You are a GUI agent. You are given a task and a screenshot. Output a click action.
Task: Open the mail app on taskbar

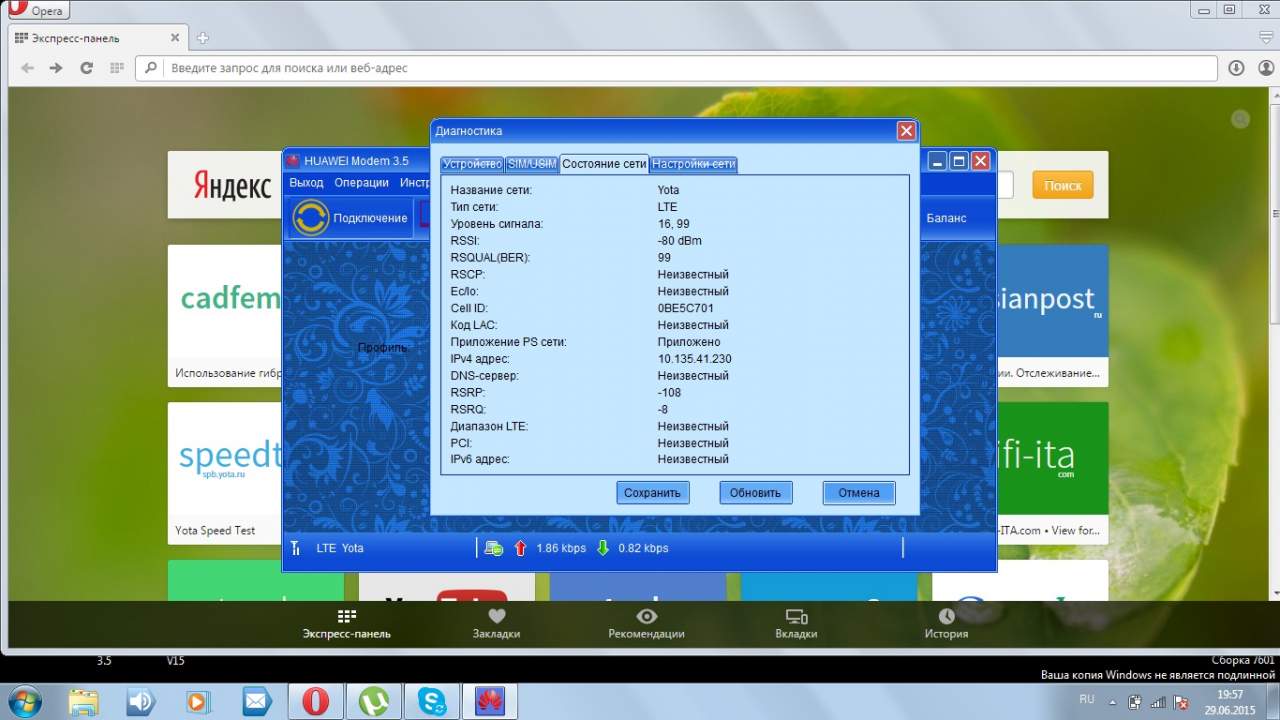pyautogui.click(x=257, y=701)
